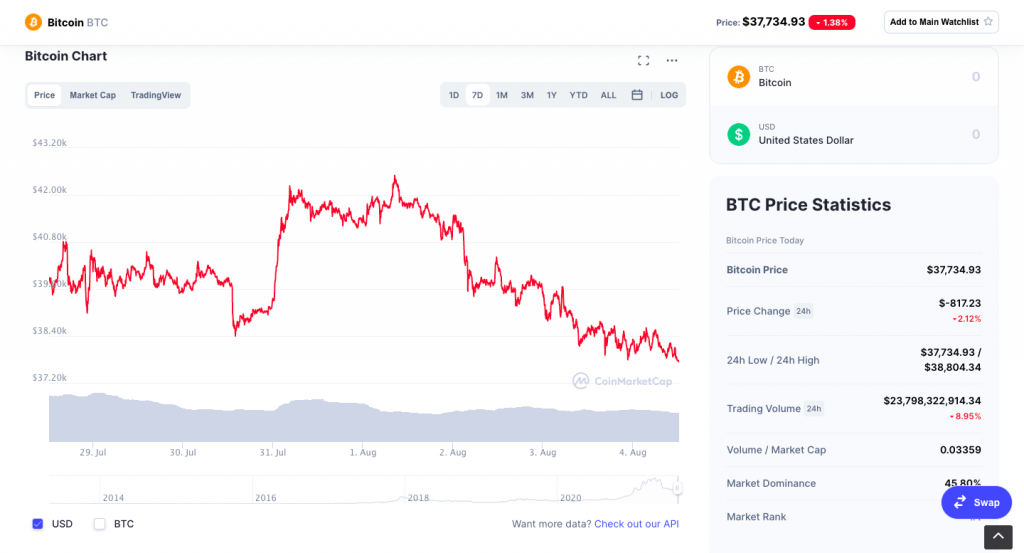Screen dimensions: 1024x553
Task: Click the $38,804.34 24h high value
Action: pyautogui.click(x=952, y=368)
